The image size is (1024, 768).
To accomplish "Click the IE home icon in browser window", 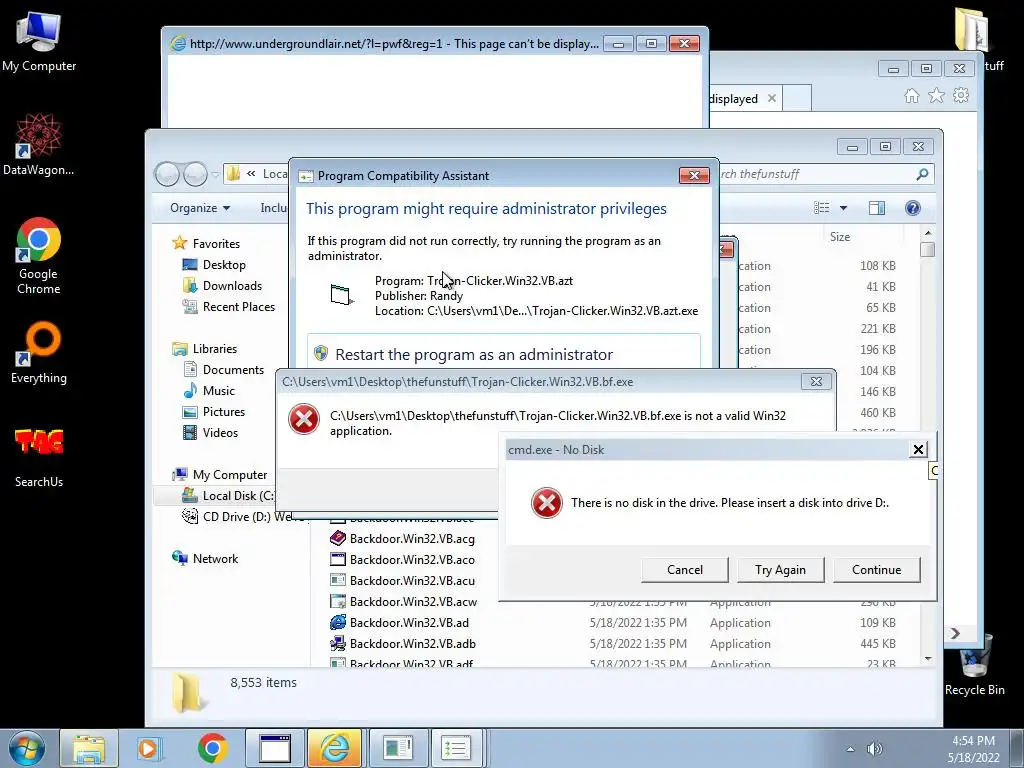I will point(912,96).
